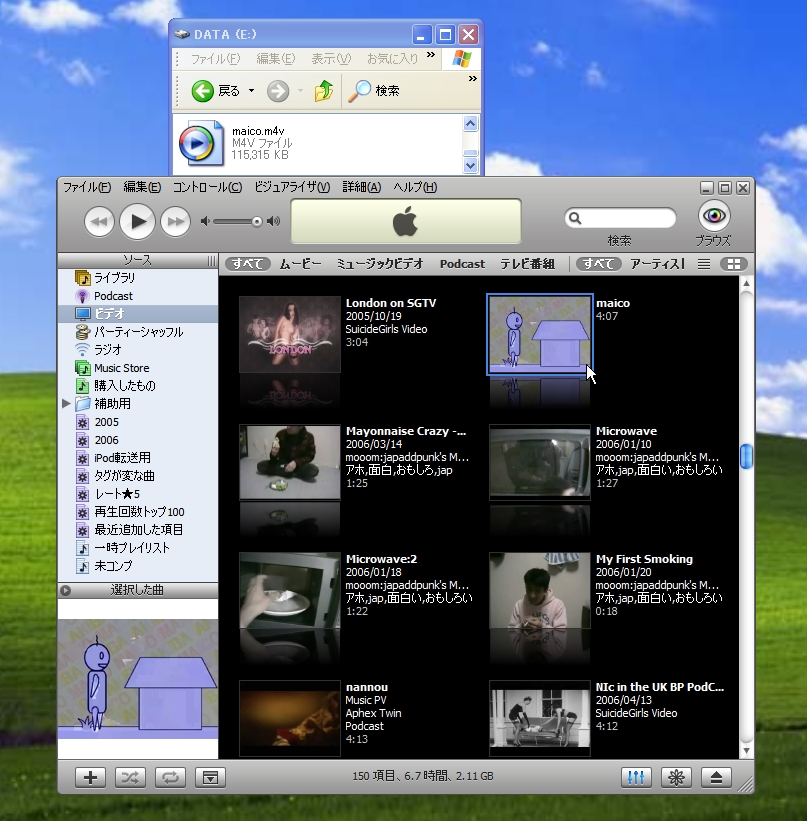The image size is (807, 821).
Task: Expand the 補助用 folder triangle
Action: pyautogui.click(x=66, y=404)
